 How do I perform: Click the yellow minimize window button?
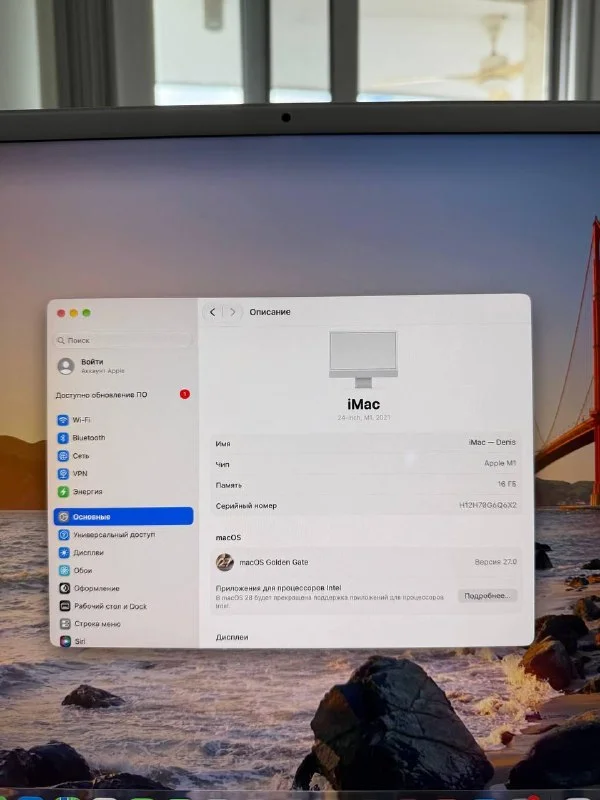coord(73,313)
